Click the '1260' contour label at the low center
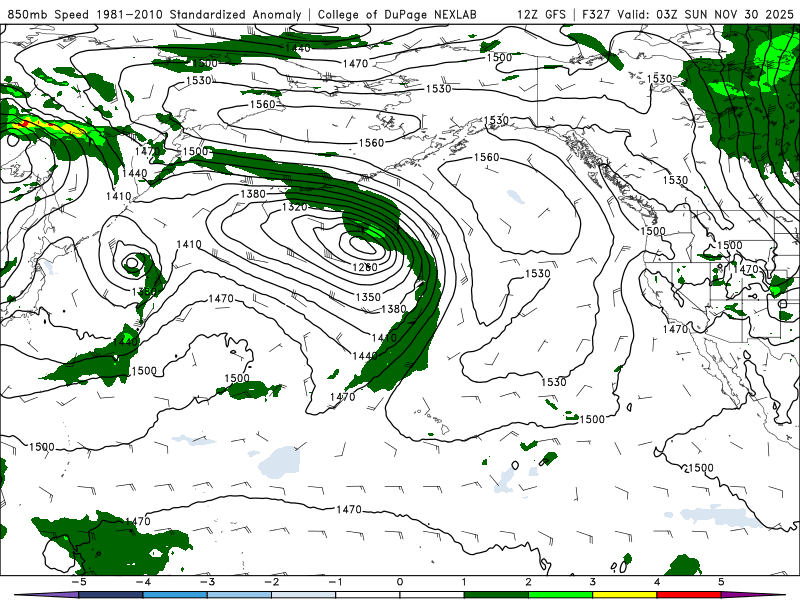This screenshot has width=800, height=600. click(365, 267)
